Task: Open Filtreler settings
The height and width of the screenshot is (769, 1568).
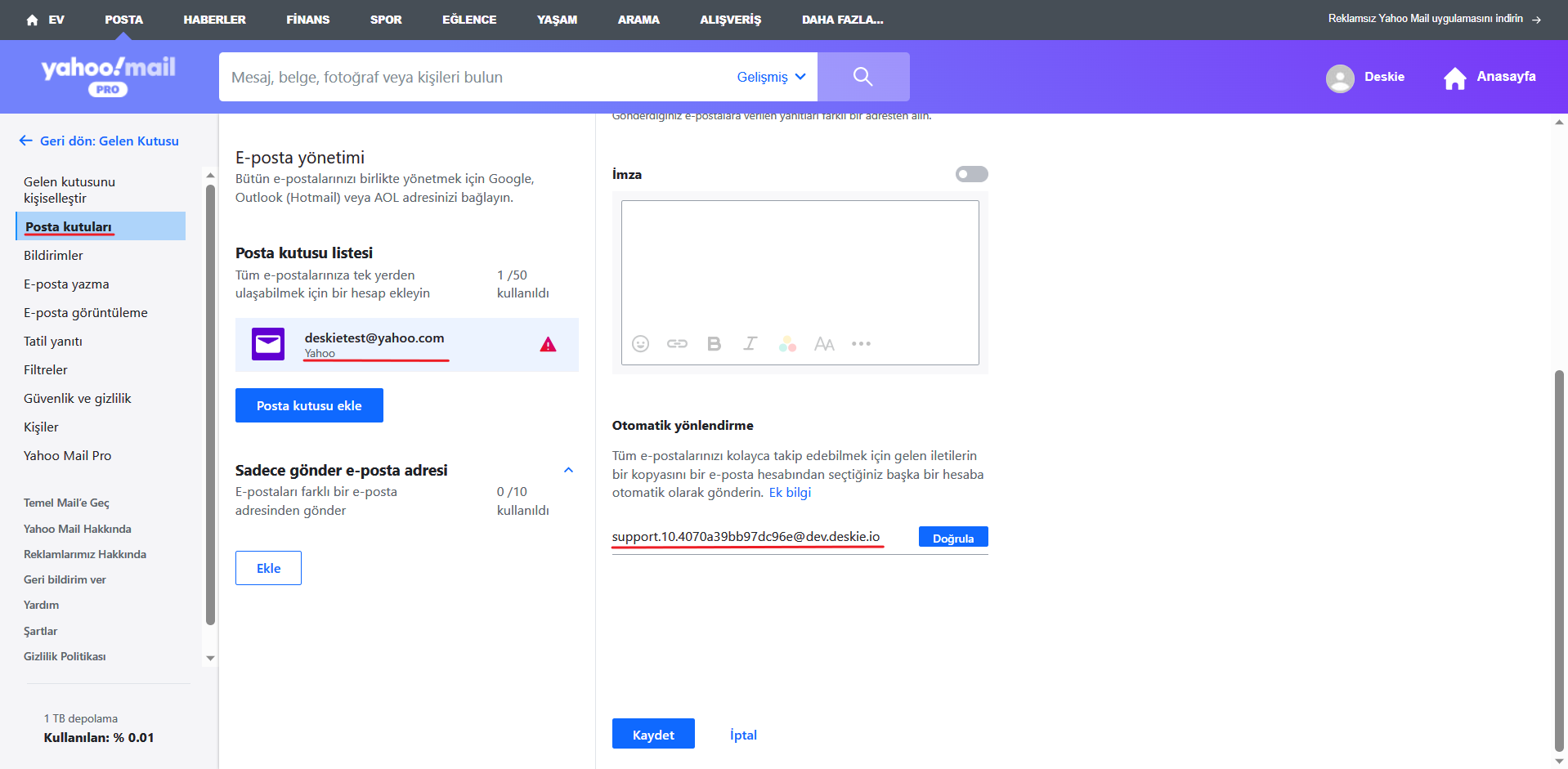Action: coord(46,369)
